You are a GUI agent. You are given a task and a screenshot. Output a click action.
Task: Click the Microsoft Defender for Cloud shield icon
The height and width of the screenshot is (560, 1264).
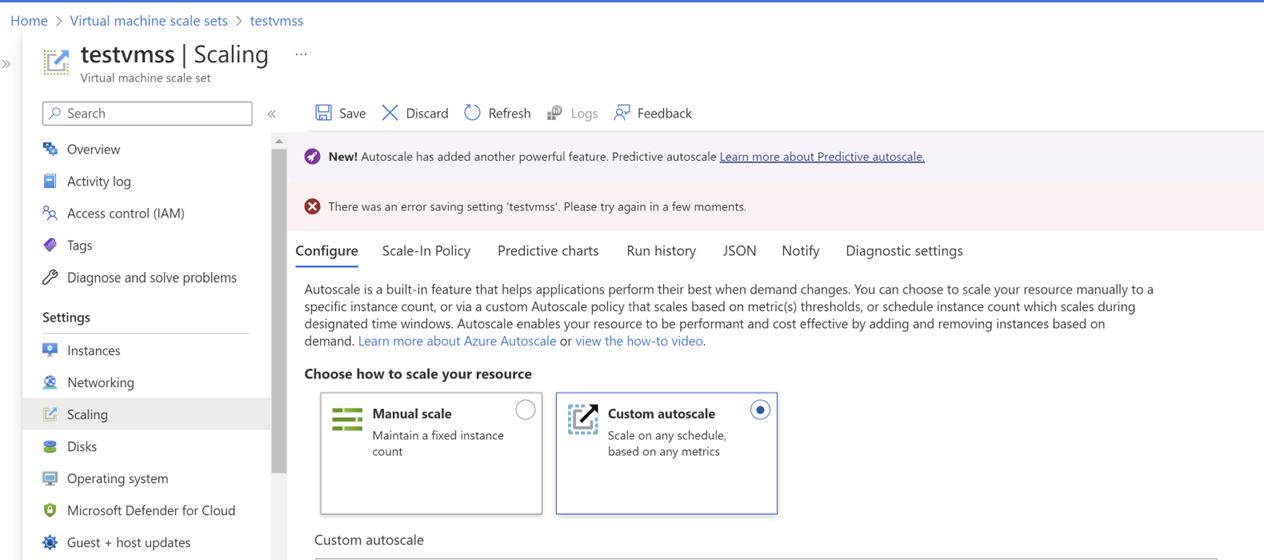point(50,510)
